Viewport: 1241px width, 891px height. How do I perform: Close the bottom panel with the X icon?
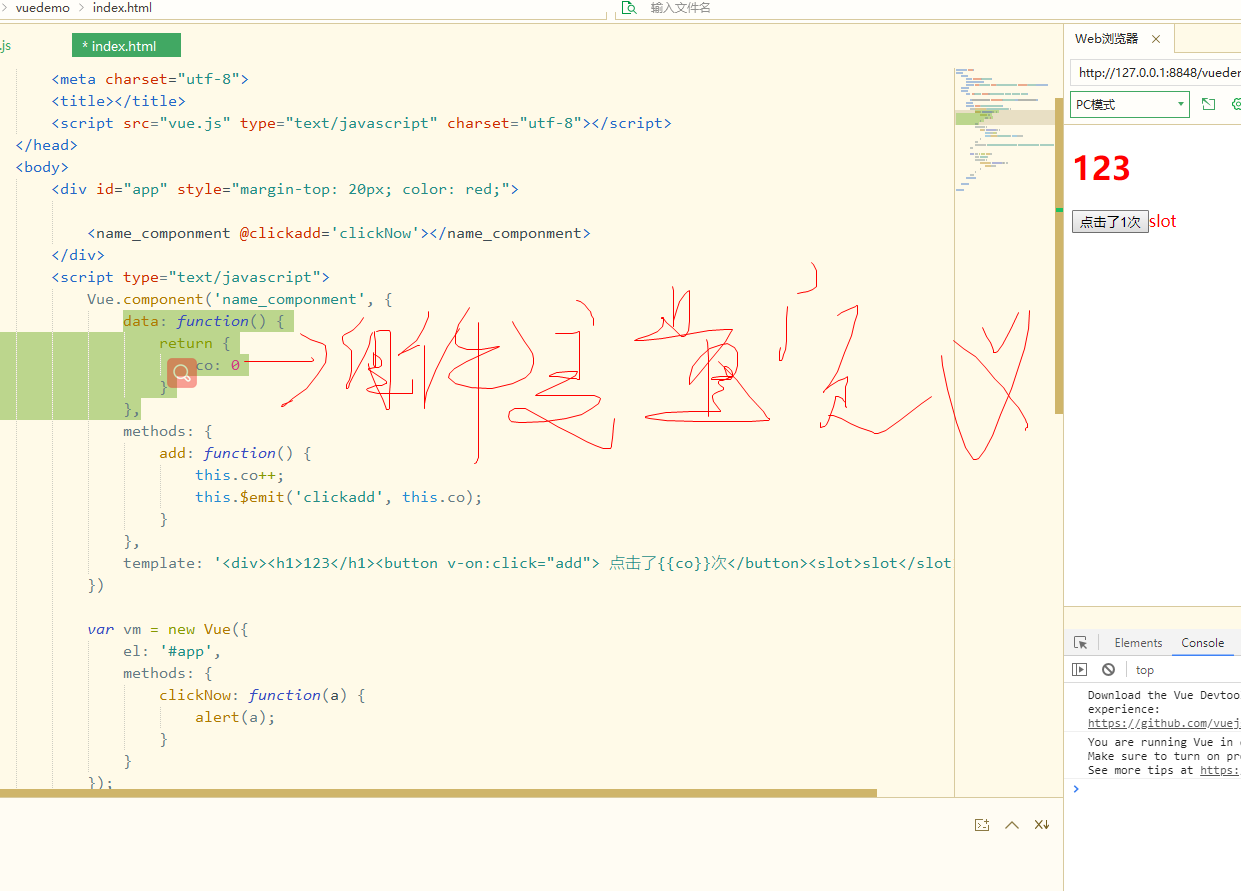click(x=1042, y=825)
